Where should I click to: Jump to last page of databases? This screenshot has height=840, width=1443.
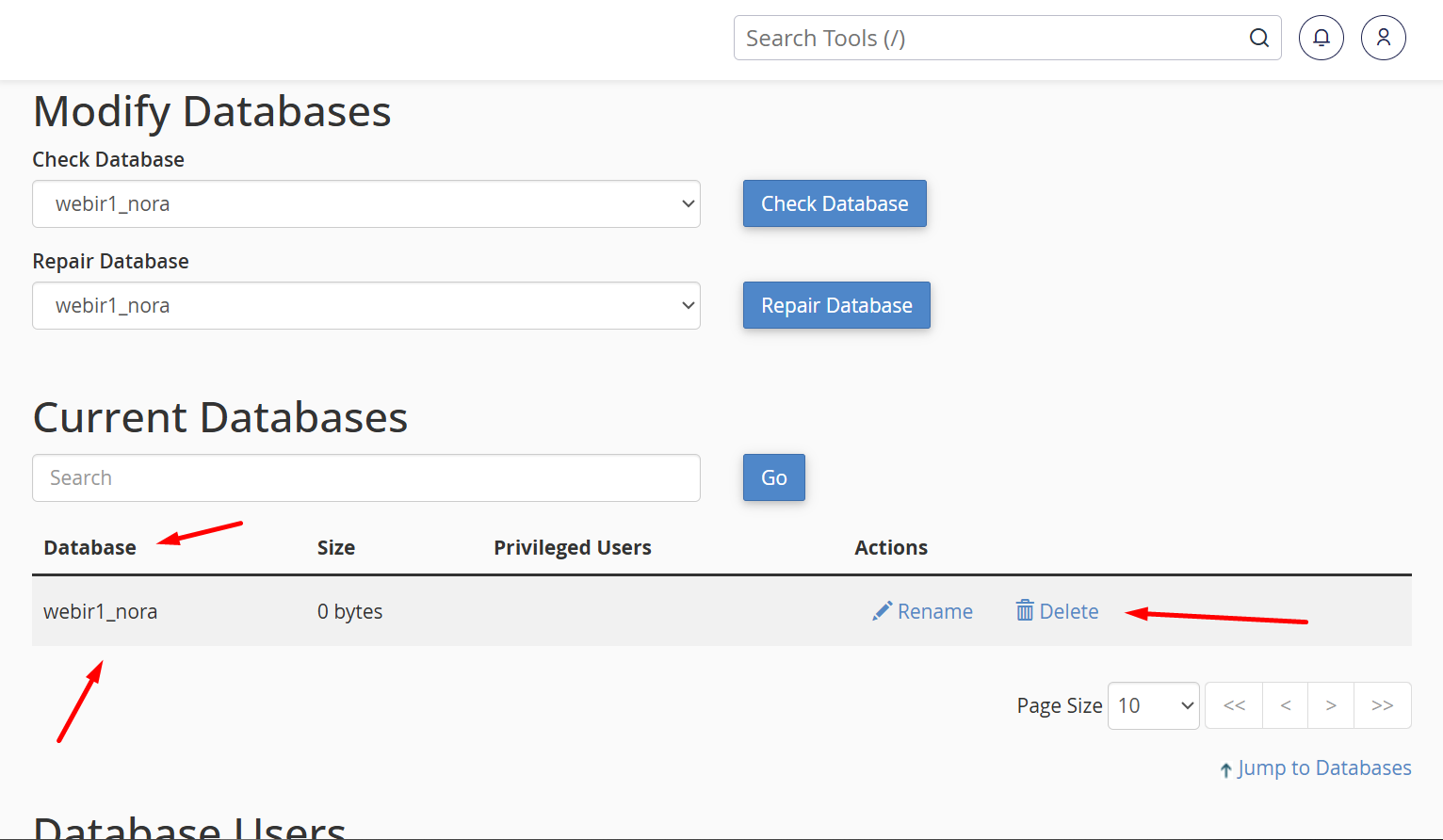[x=1382, y=705]
